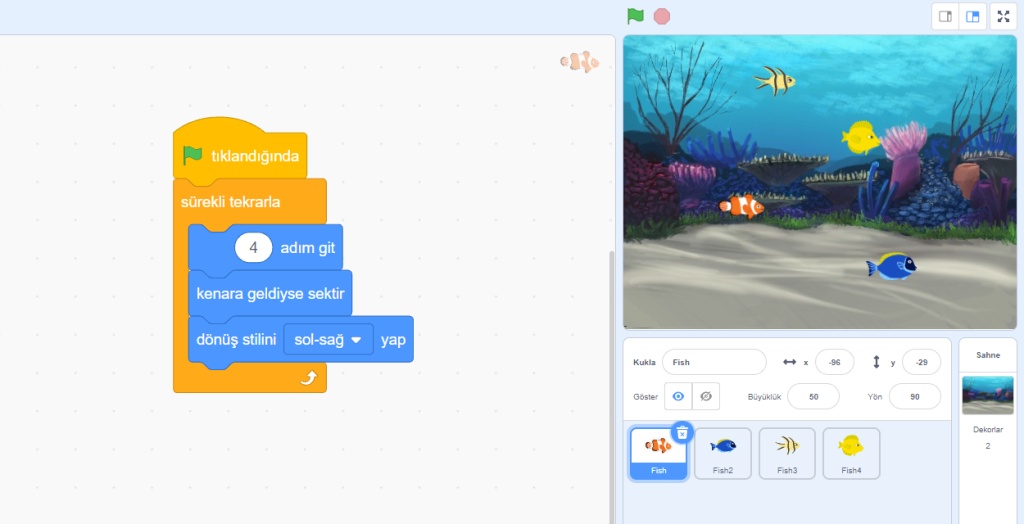Image resolution: width=1024 pixels, height=524 pixels.
Task: Click the steps value 4 field
Action: (253, 248)
